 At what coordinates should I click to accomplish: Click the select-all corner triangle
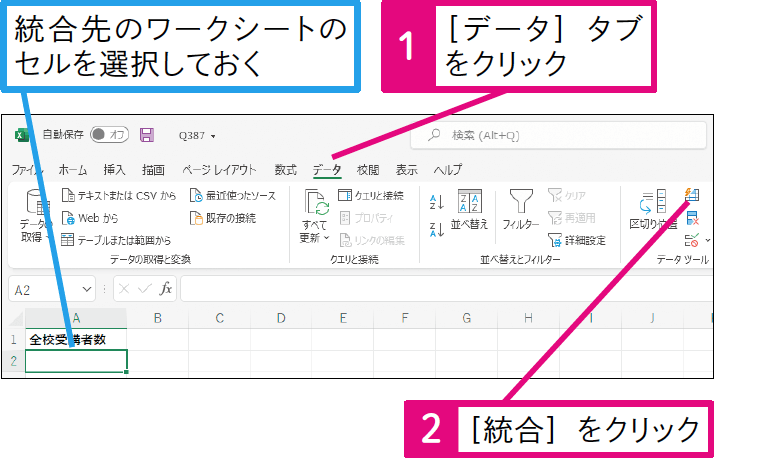[16, 318]
